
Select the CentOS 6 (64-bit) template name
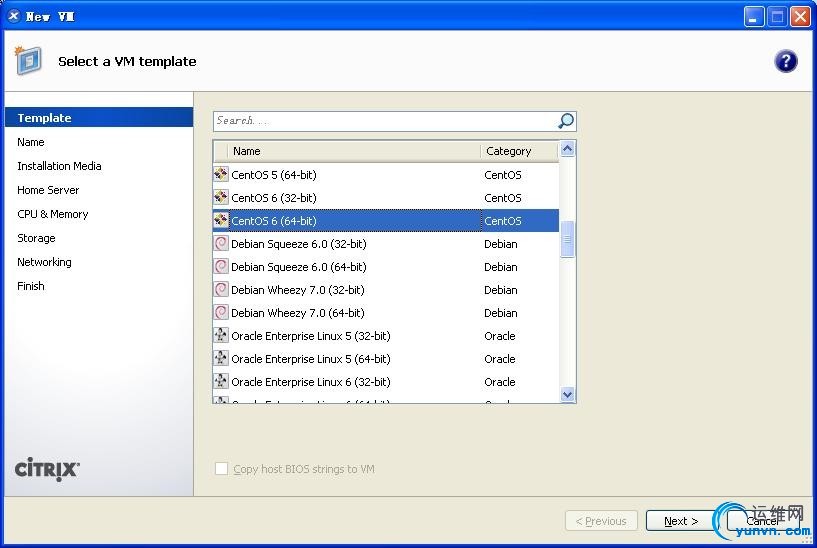[274, 220]
